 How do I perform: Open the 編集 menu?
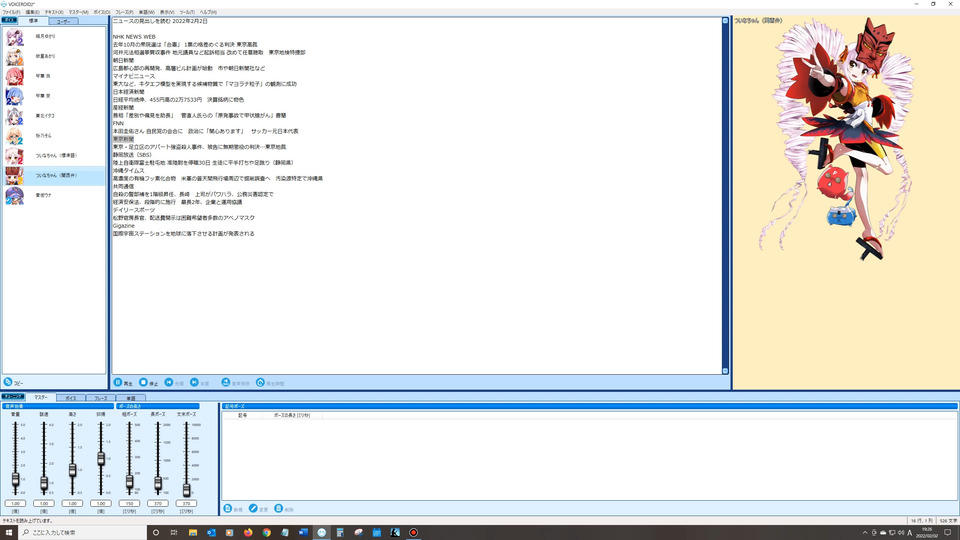coord(32,12)
